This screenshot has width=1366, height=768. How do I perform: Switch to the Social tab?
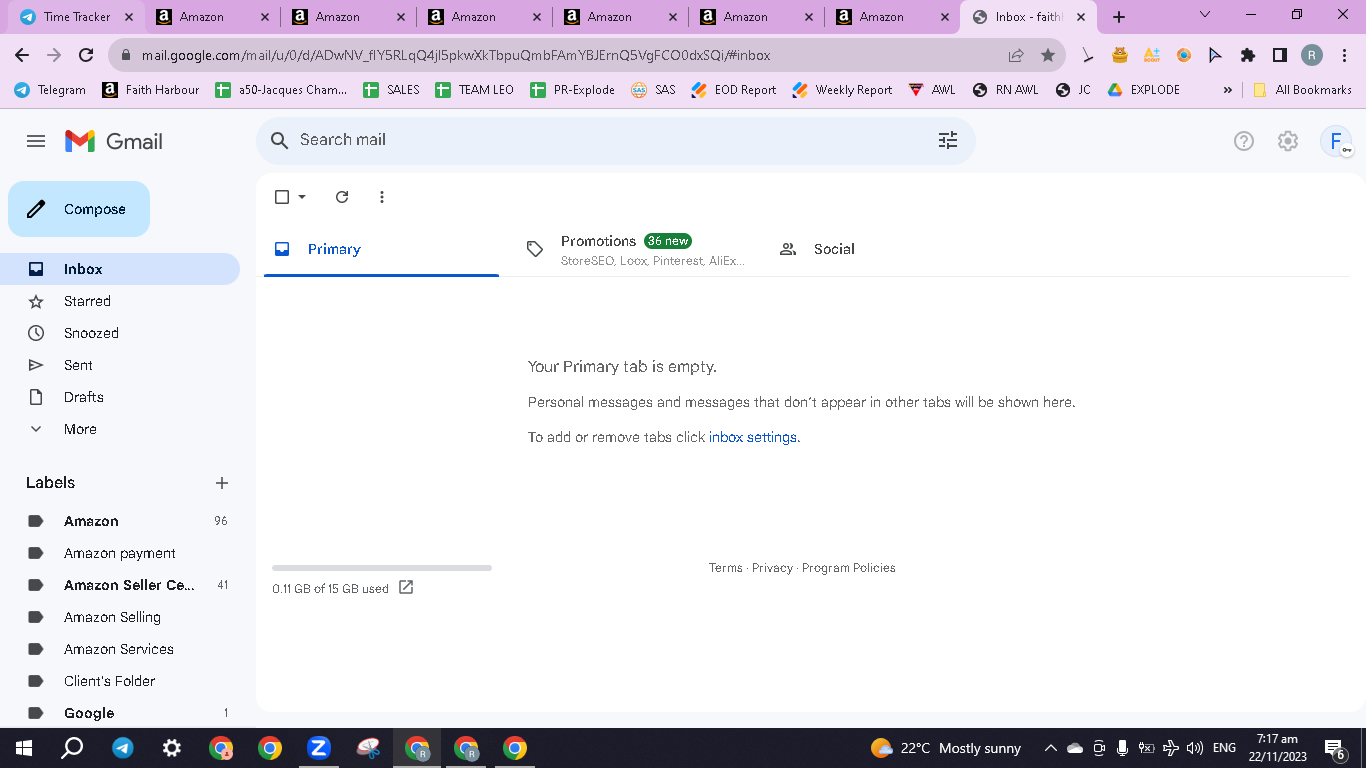click(x=885, y=249)
